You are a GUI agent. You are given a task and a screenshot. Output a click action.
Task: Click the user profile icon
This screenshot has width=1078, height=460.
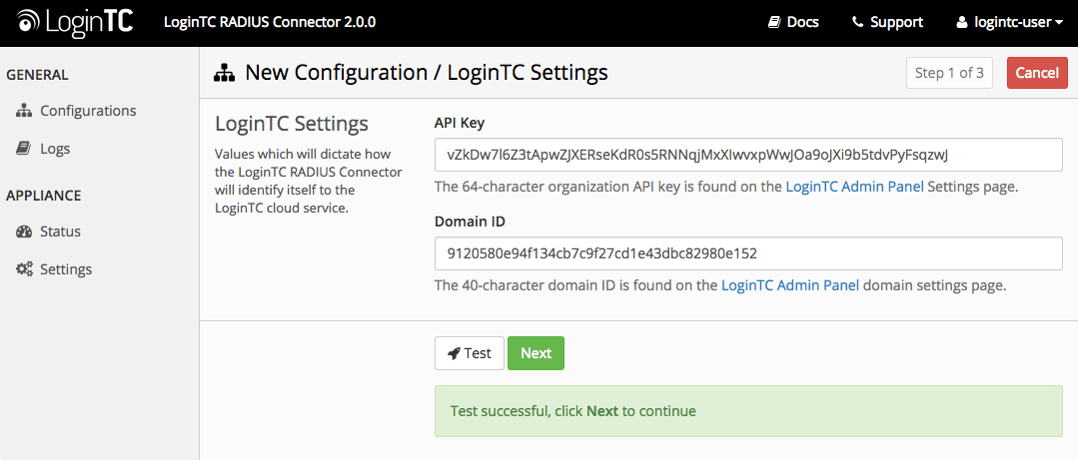tap(962, 22)
